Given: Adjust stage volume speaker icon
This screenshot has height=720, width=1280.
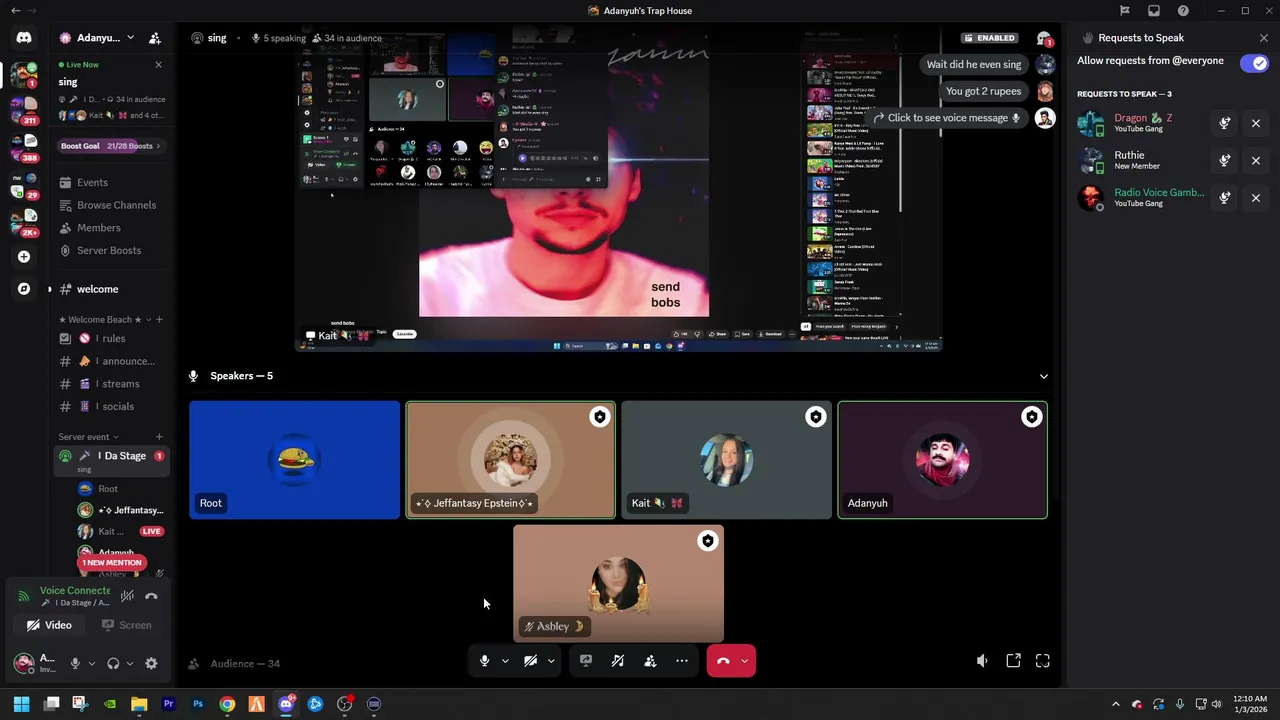Looking at the screenshot, I should click(982, 661).
